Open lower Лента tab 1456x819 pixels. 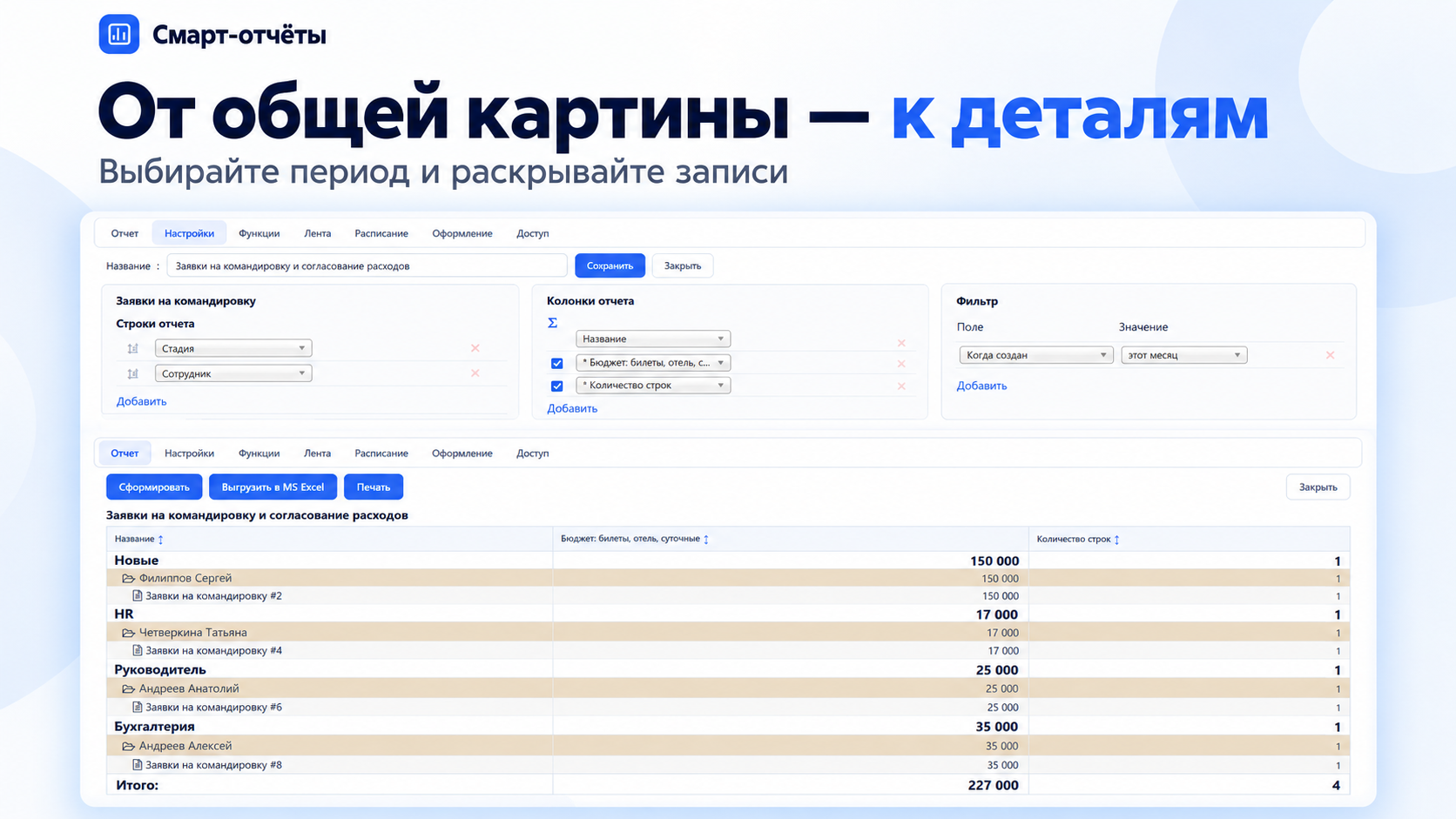[318, 453]
